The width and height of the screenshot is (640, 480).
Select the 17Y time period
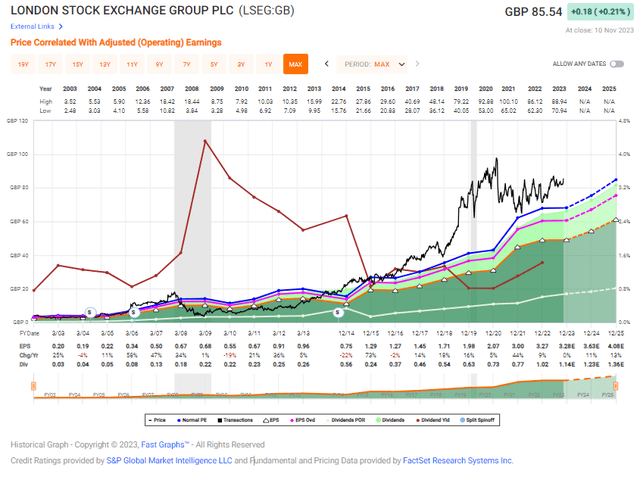click(50, 64)
